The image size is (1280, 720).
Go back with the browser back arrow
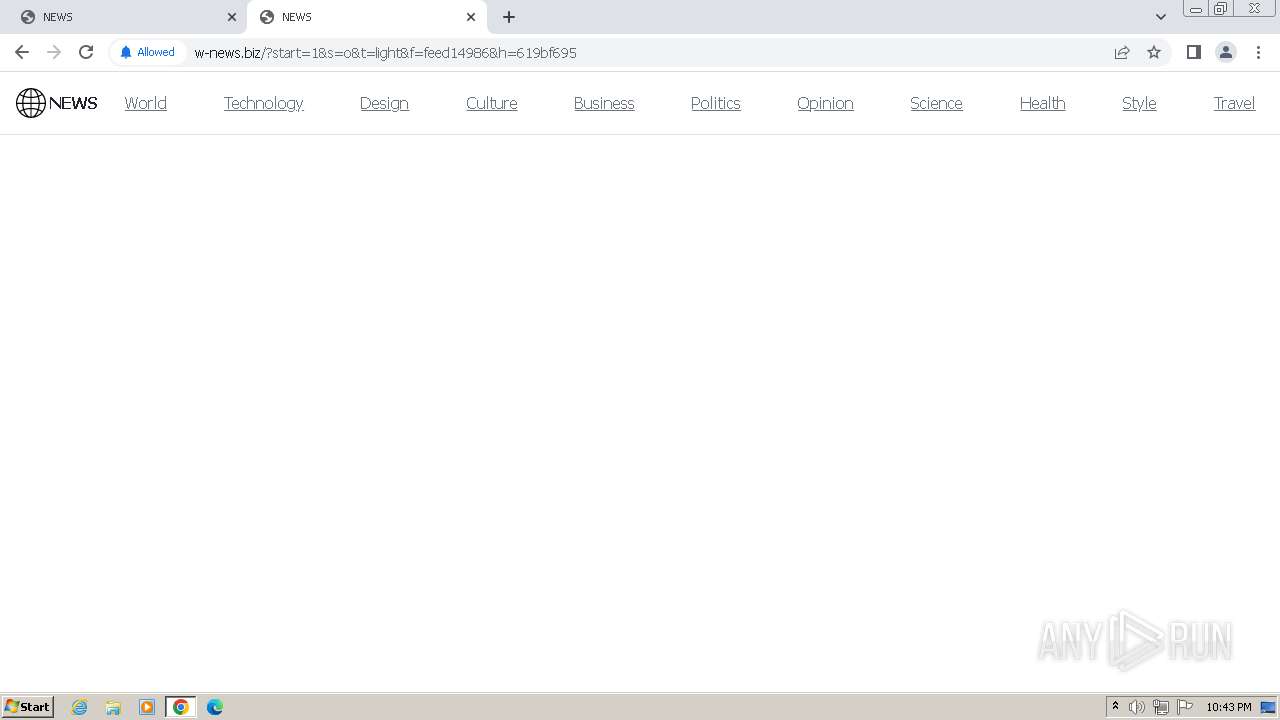point(22,52)
